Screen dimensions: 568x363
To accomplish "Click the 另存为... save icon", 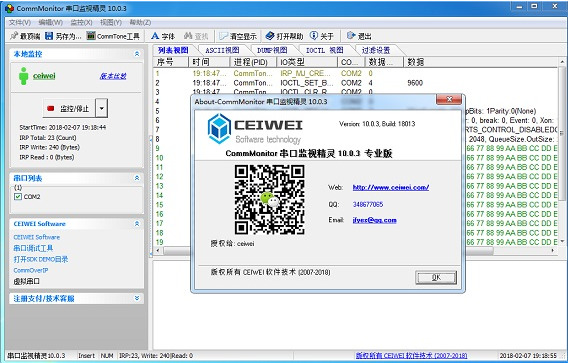I will [49, 36].
